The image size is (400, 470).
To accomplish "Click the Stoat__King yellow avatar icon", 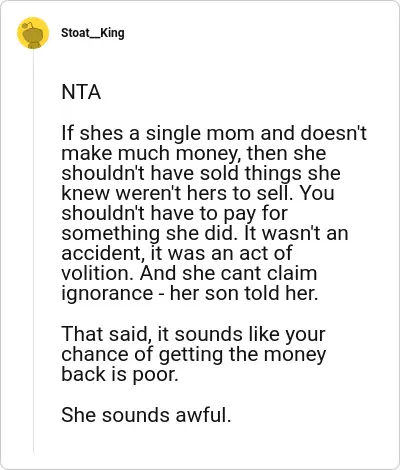I will pyautogui.click(x=33, y=33).
